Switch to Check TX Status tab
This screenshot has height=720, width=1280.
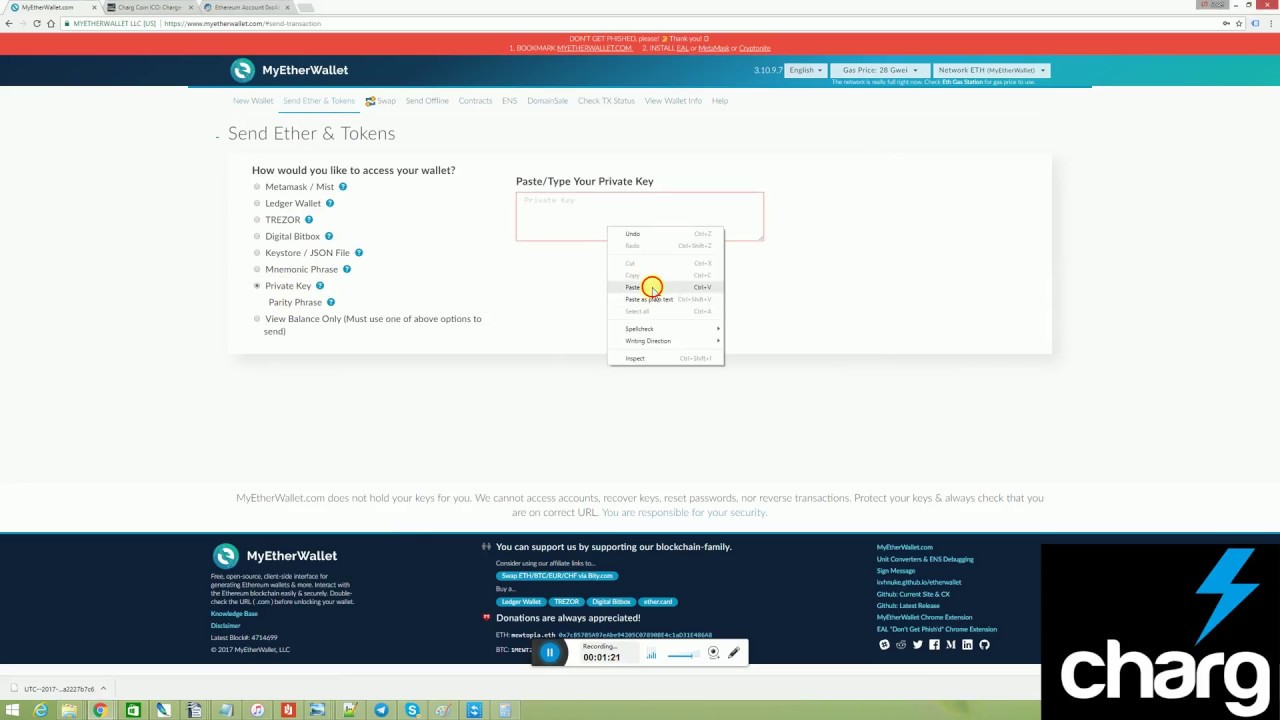coord(606,101)
